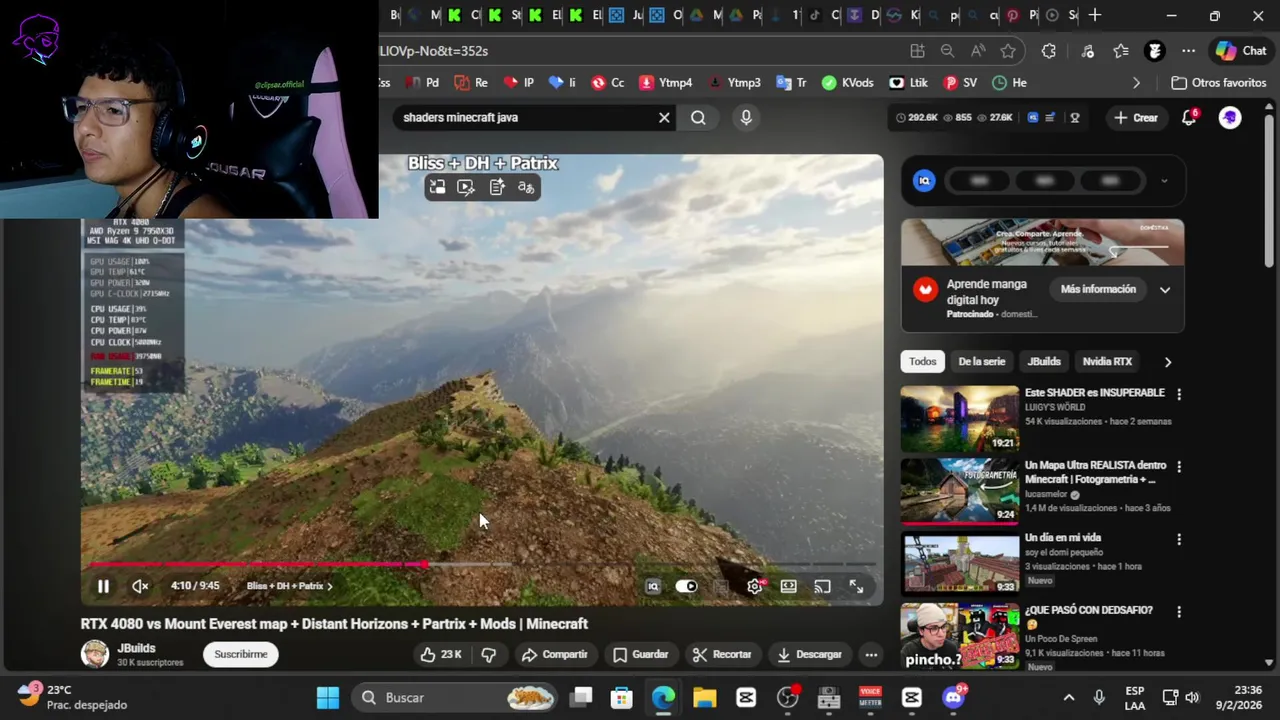
Task: Click the Crear create button
Action: coord(1136,117)
